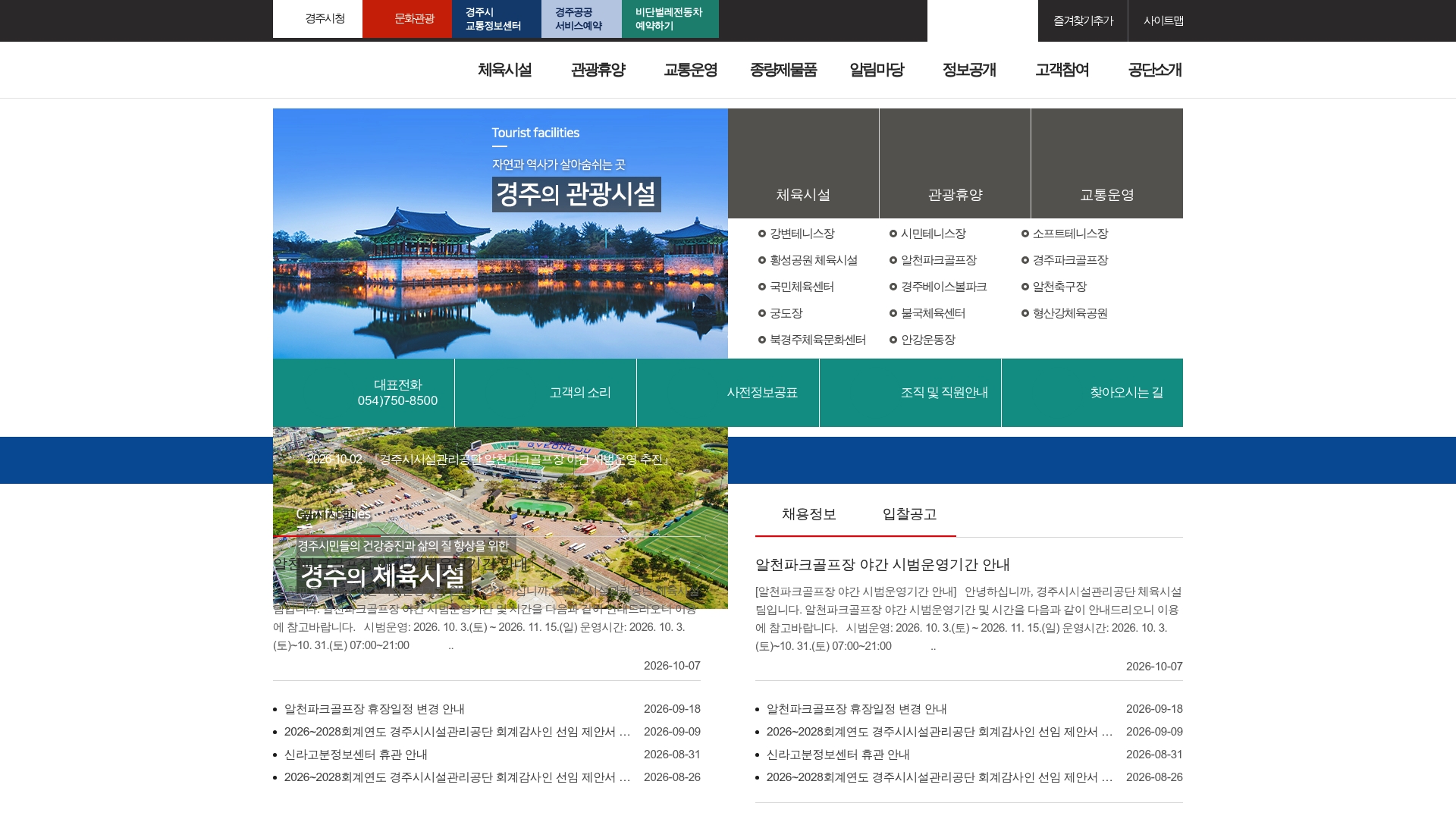The height and width of the screenshot is (819, 1456).
Task: Open the 체육시설 main menu
Action: coord(505,70)
